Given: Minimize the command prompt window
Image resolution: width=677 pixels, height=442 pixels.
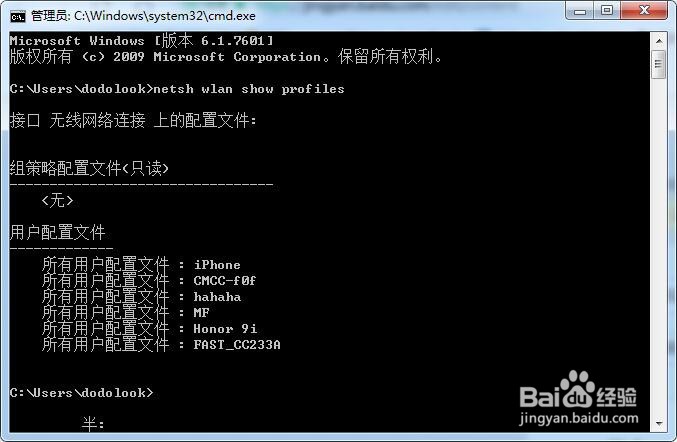Looking at the screenshot, I should (580, 11).
